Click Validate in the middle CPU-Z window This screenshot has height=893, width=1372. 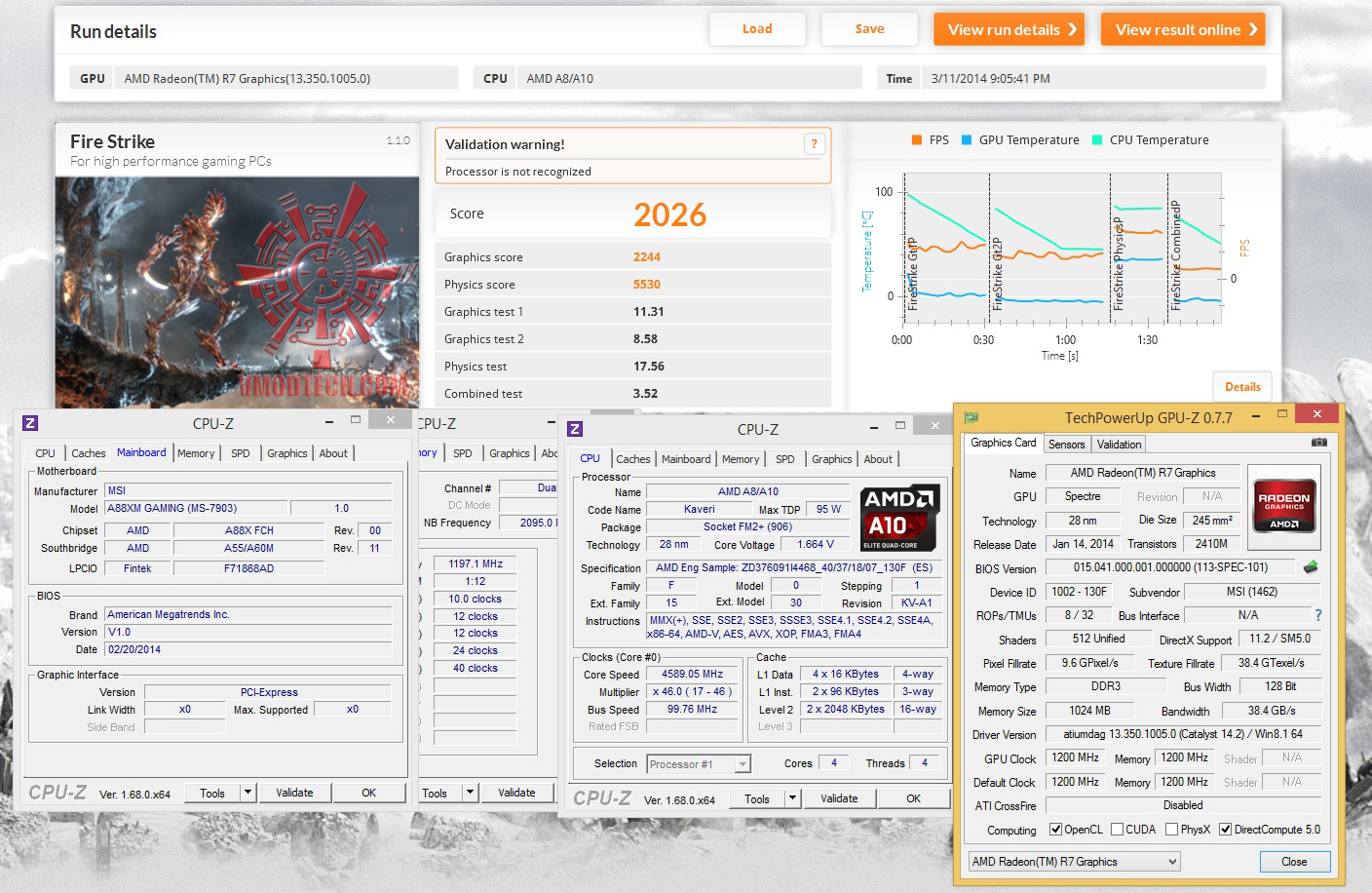coord(516,793)
